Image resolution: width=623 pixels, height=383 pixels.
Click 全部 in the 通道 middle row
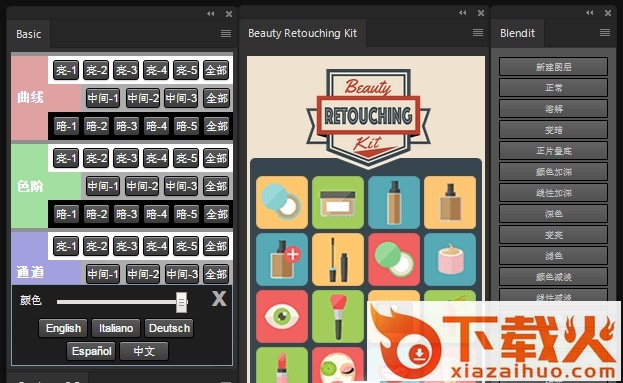pyautogui.click(x=217, y=274)
